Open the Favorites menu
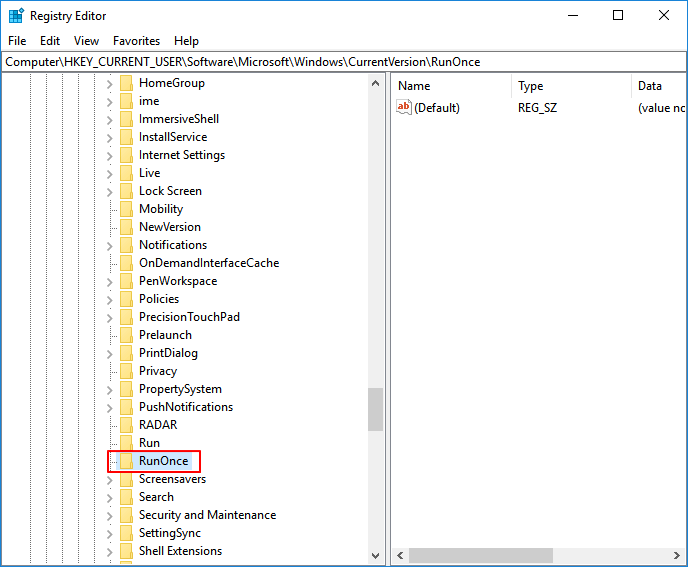This screenshot has width=688, height=567. click(x=136, y=41)
